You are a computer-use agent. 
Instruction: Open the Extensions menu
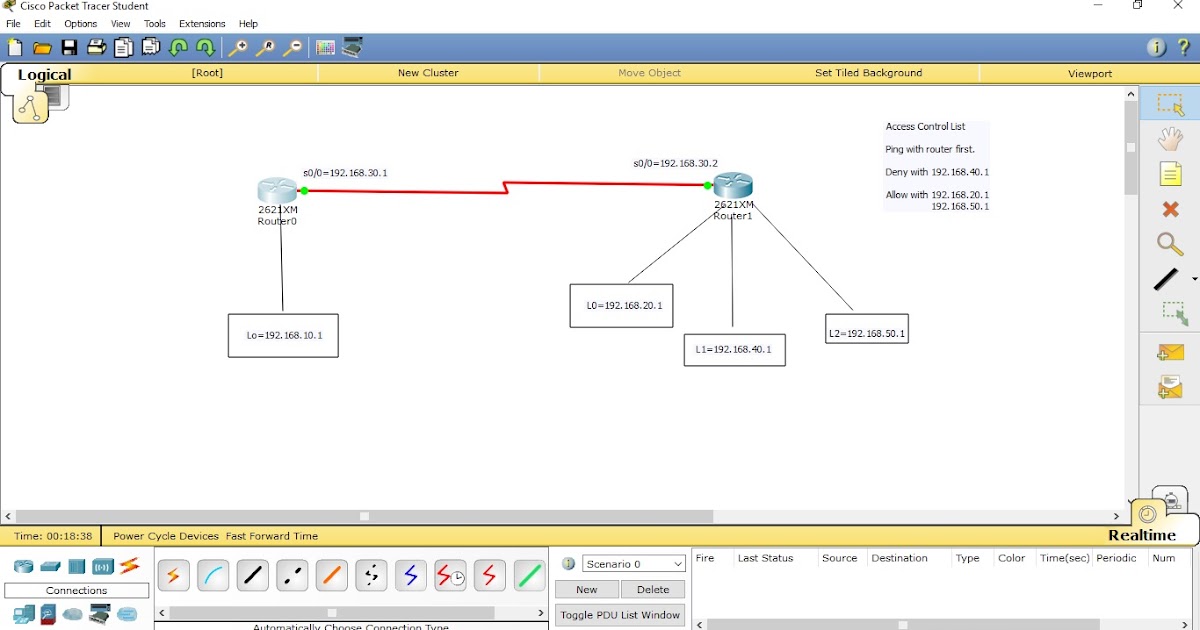pos(202,23)
